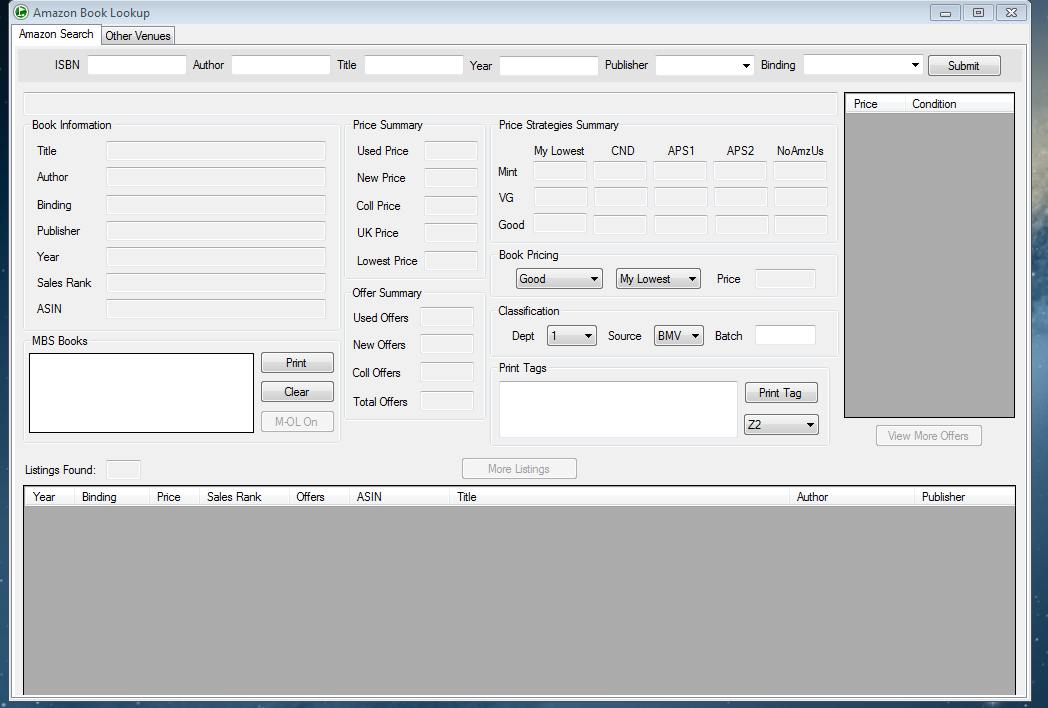Click the Year search field
This screenshot has height=708, width=1048.
tap(548, 65)
